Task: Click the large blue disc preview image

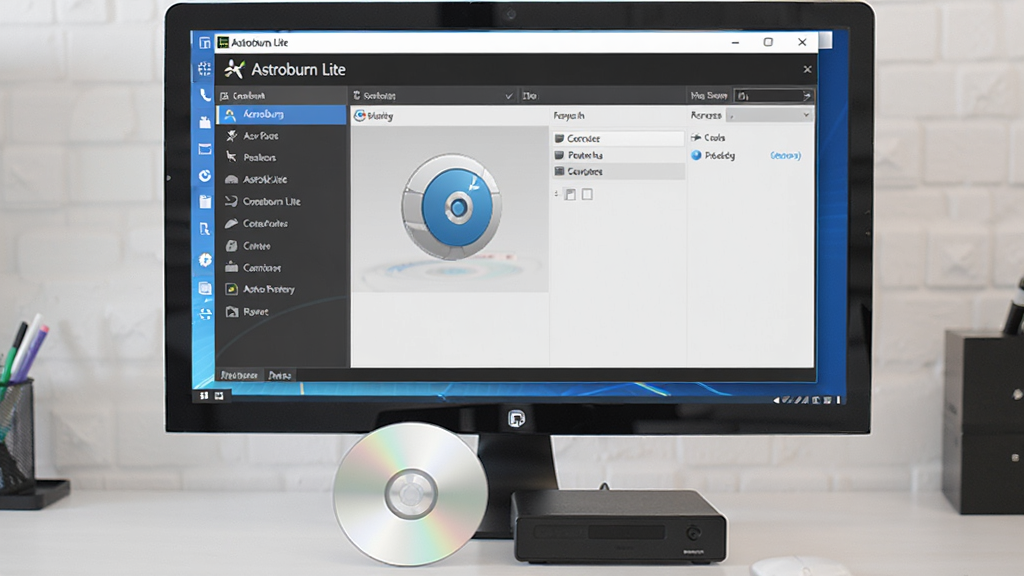Action: click(452, 207)
